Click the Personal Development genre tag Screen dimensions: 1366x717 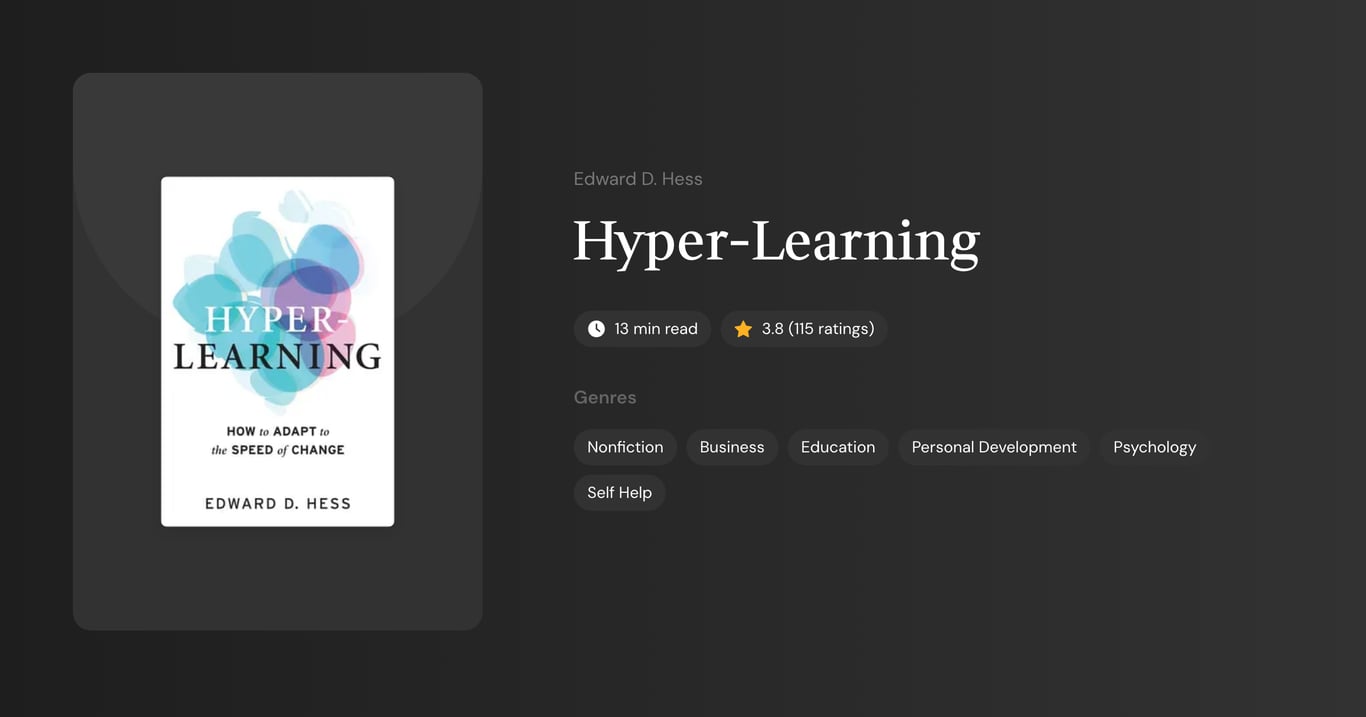click(993, 447)
